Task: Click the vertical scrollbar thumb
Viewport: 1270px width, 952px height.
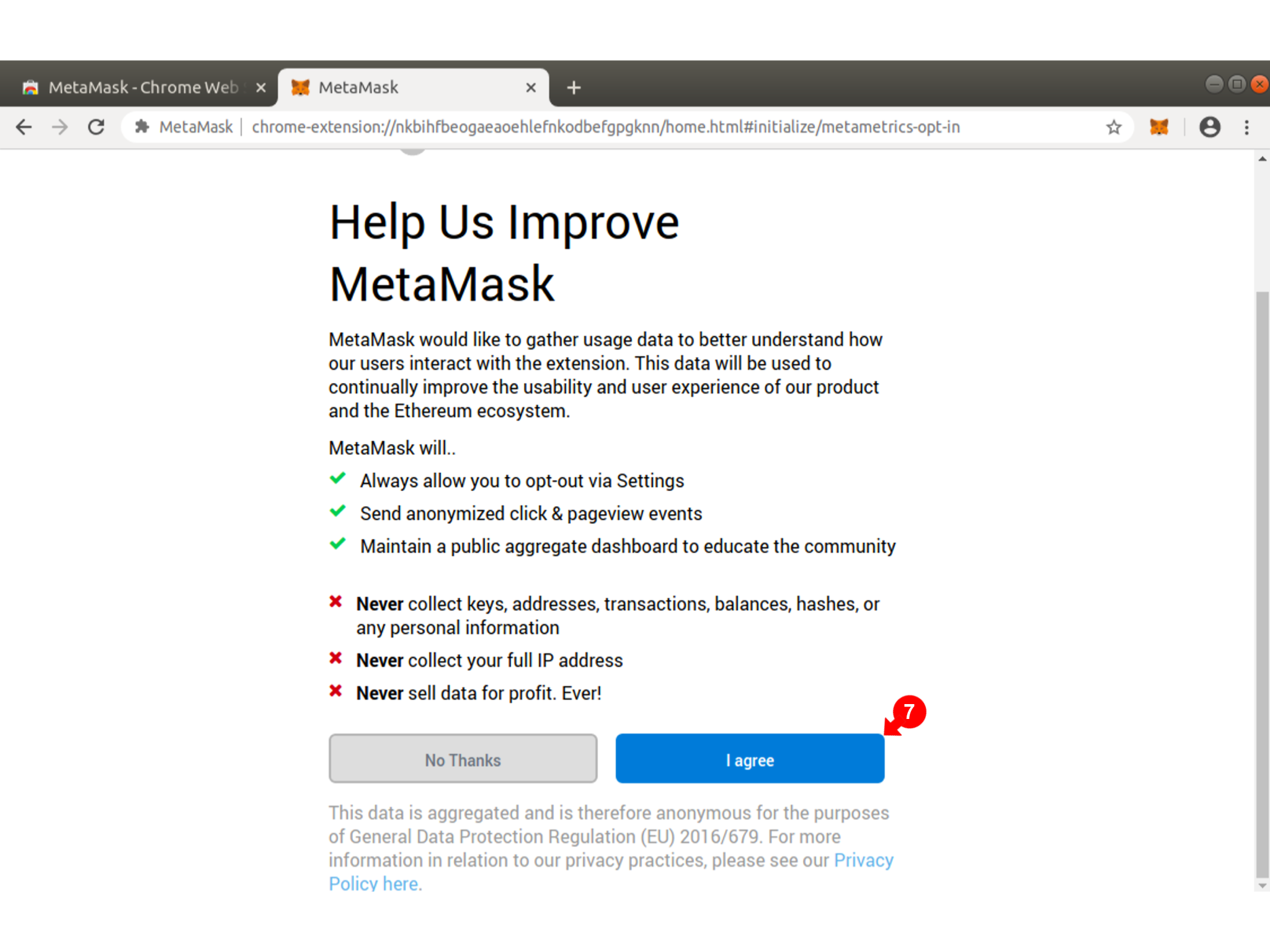Action: click(1261, 583)
